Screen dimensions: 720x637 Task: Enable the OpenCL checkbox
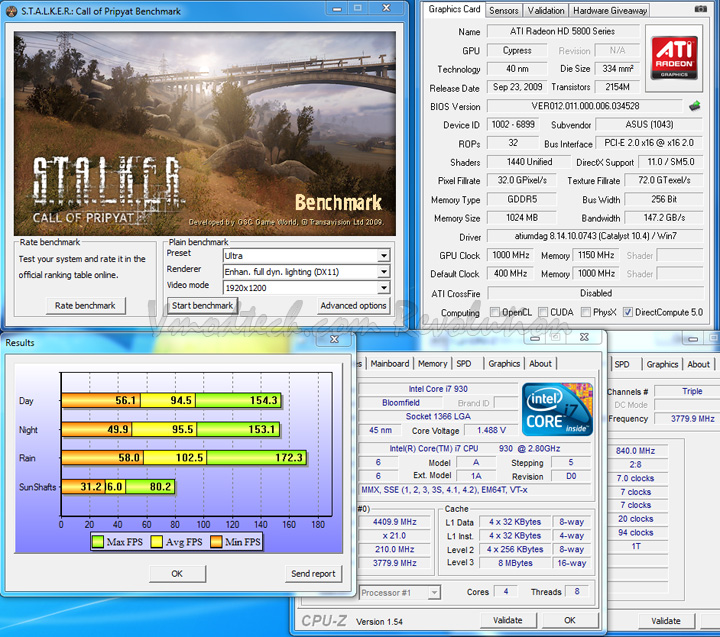point(495,312)
